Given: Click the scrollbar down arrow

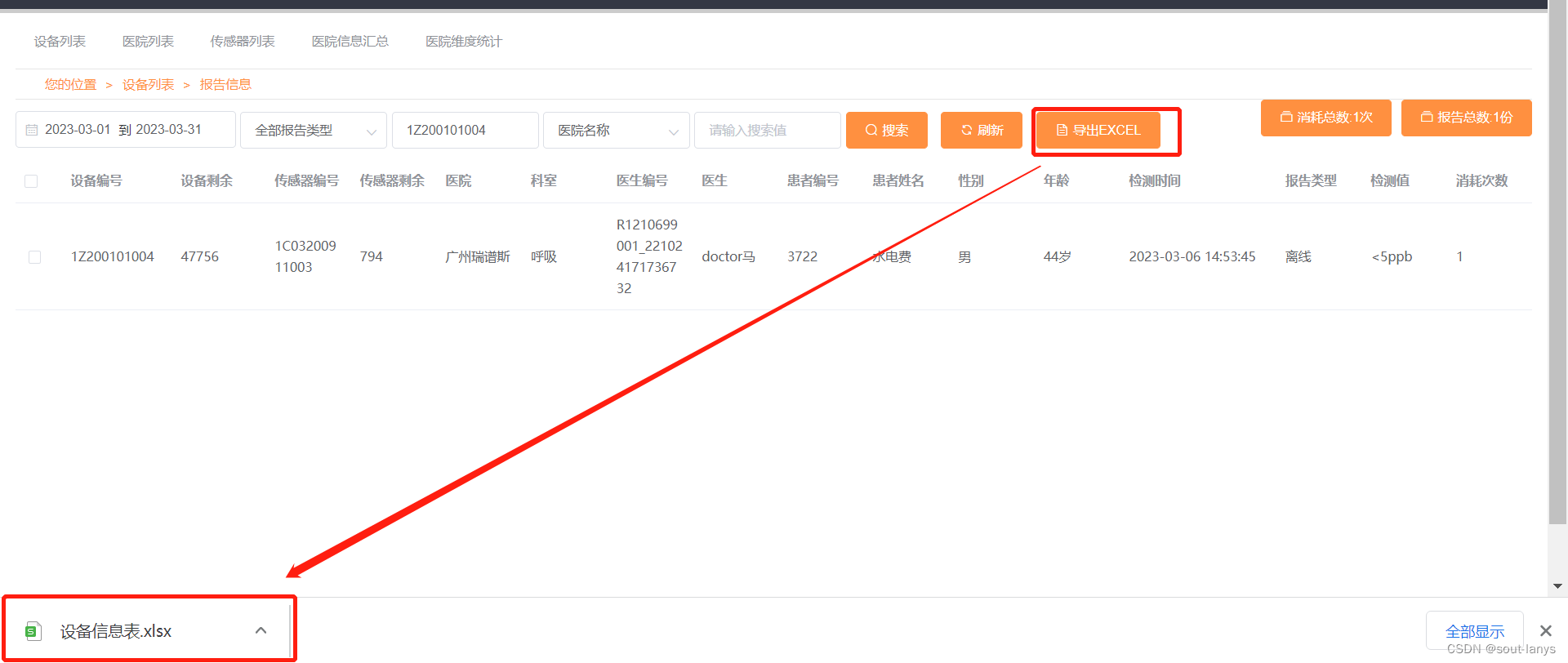Looking at the screenshot, I should [1557, 586].
